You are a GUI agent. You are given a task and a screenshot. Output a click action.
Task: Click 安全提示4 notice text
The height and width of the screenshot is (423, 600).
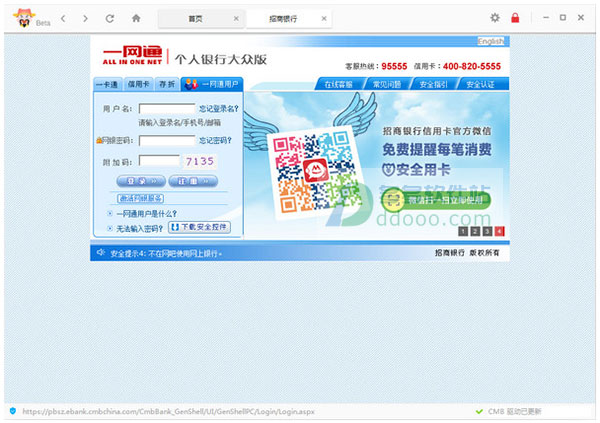[166, 253]
